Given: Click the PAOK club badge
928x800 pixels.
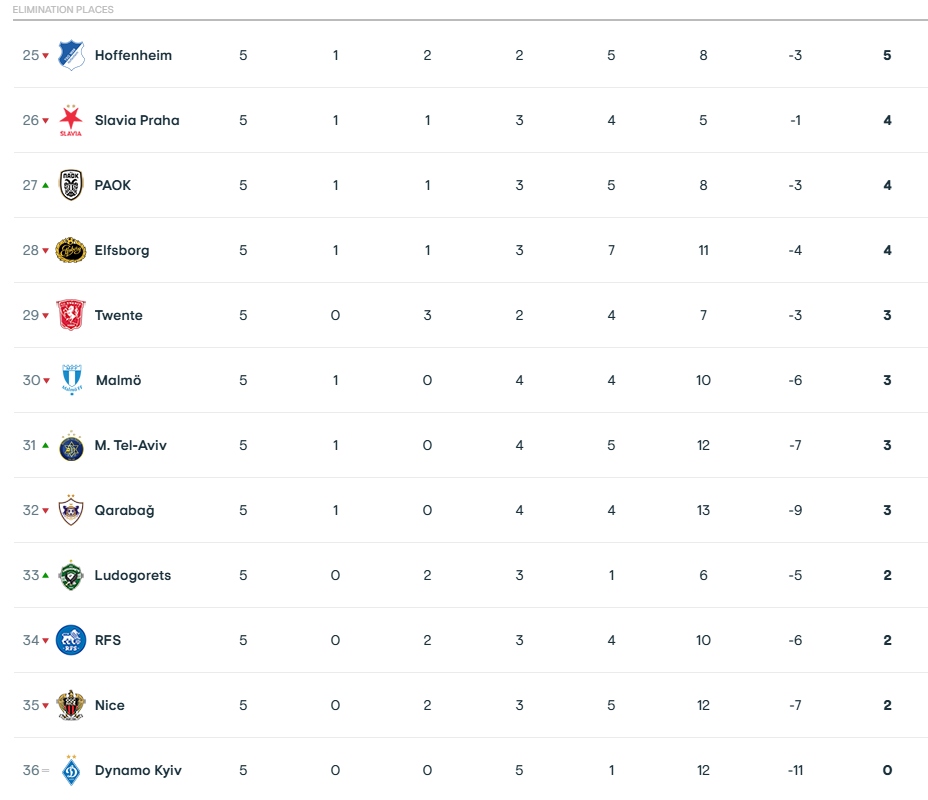Looking at the screenshot, I should tap(71, 185).
